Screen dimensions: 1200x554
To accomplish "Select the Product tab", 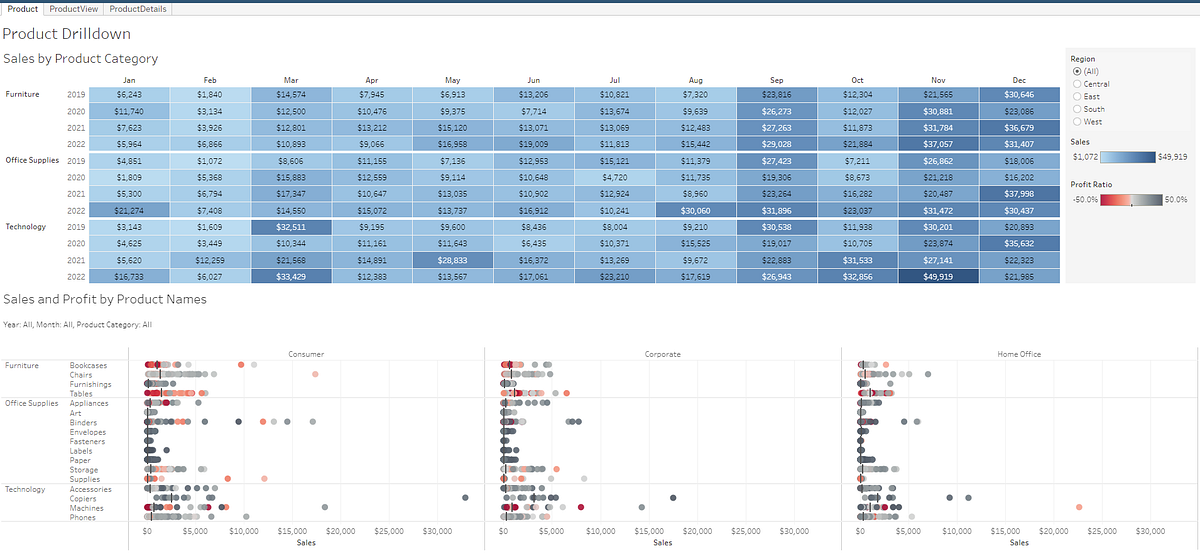I will pos(23,9).
